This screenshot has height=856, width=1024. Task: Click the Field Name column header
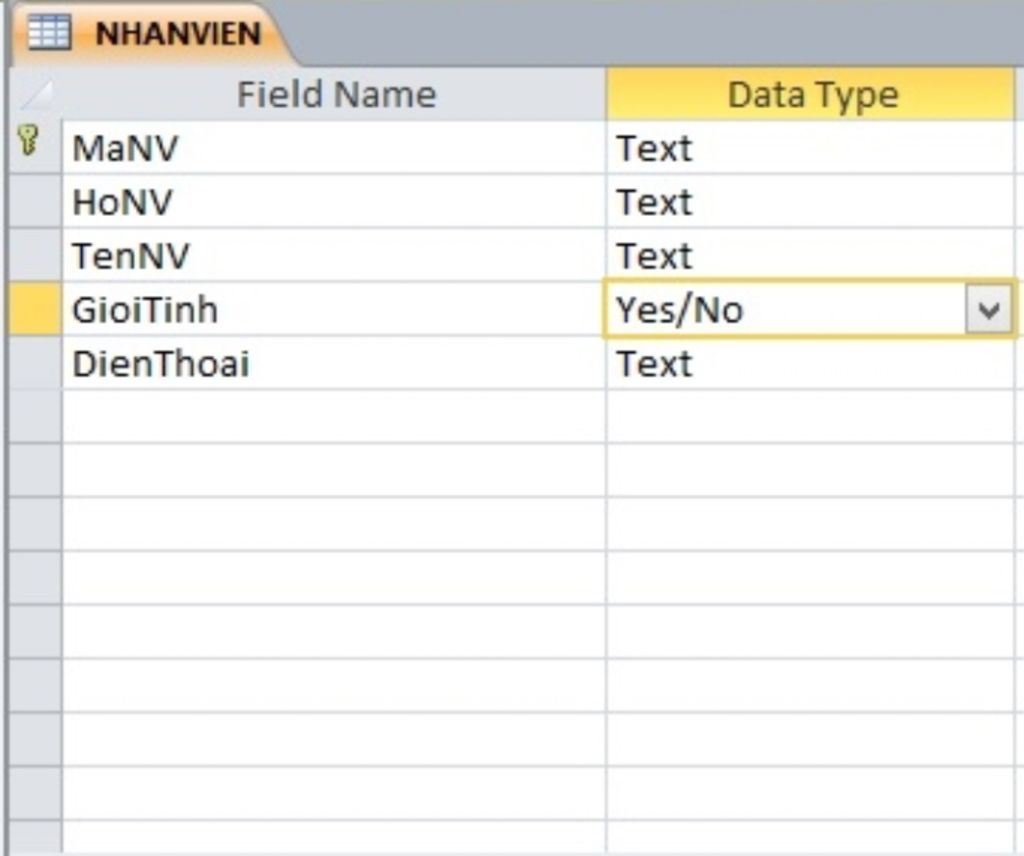click(x=335, y=95)
